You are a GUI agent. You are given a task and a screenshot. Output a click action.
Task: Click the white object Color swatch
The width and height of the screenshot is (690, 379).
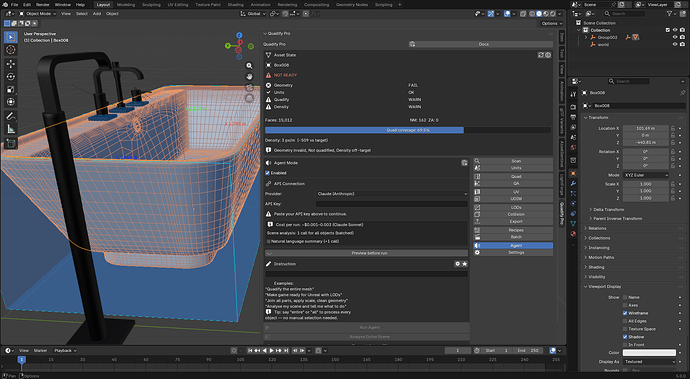[x=649, y=353]
